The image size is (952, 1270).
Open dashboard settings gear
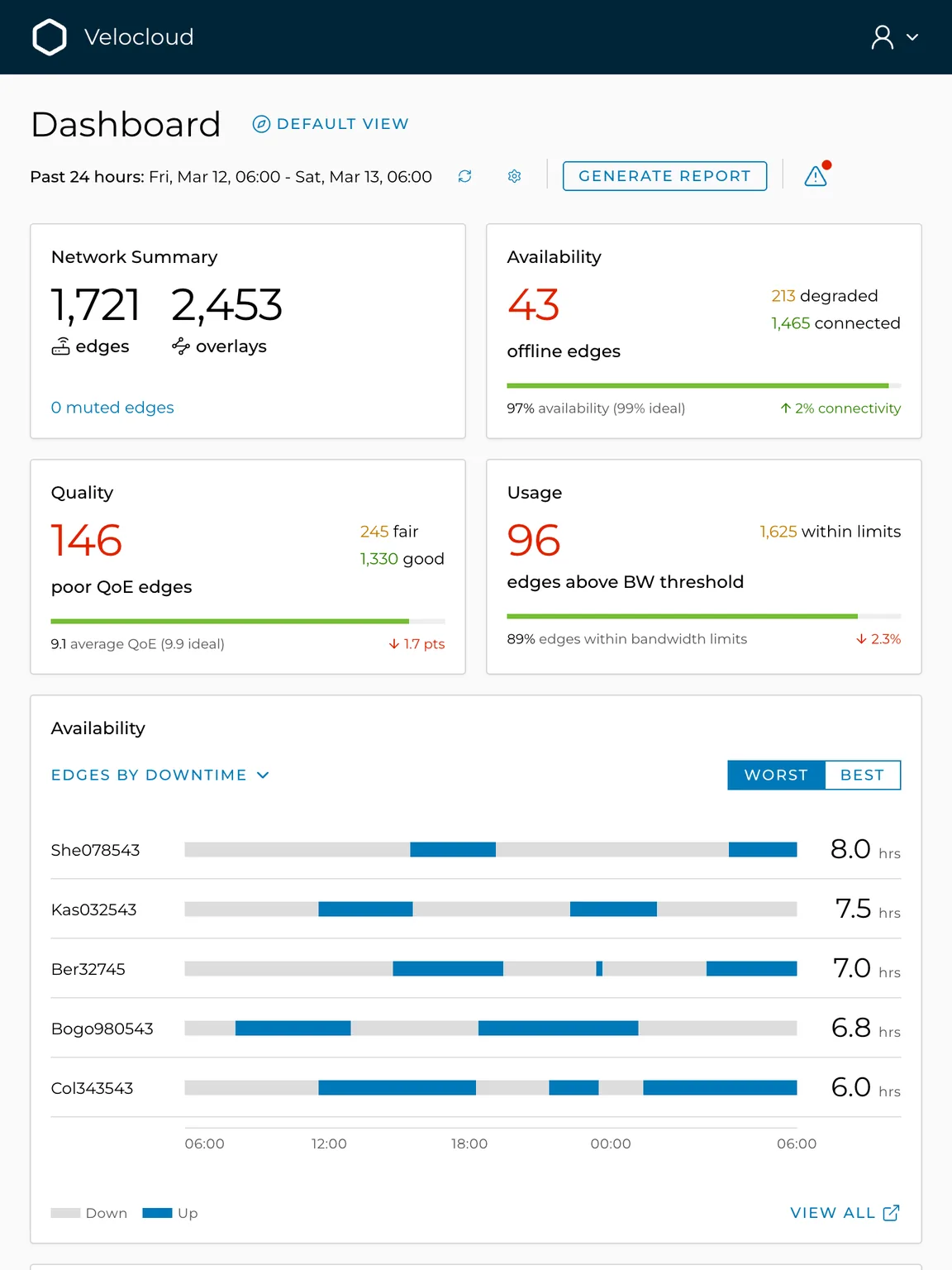[x=514, y=176]
